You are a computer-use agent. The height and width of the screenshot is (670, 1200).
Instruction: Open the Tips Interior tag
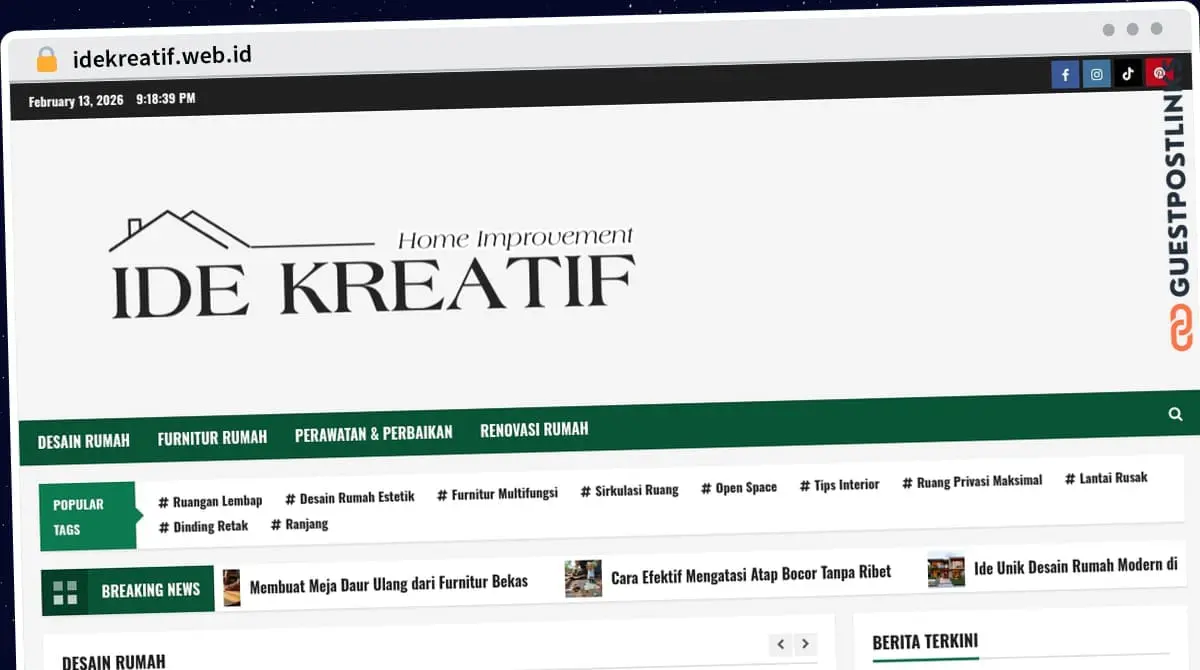click(840, 485)
